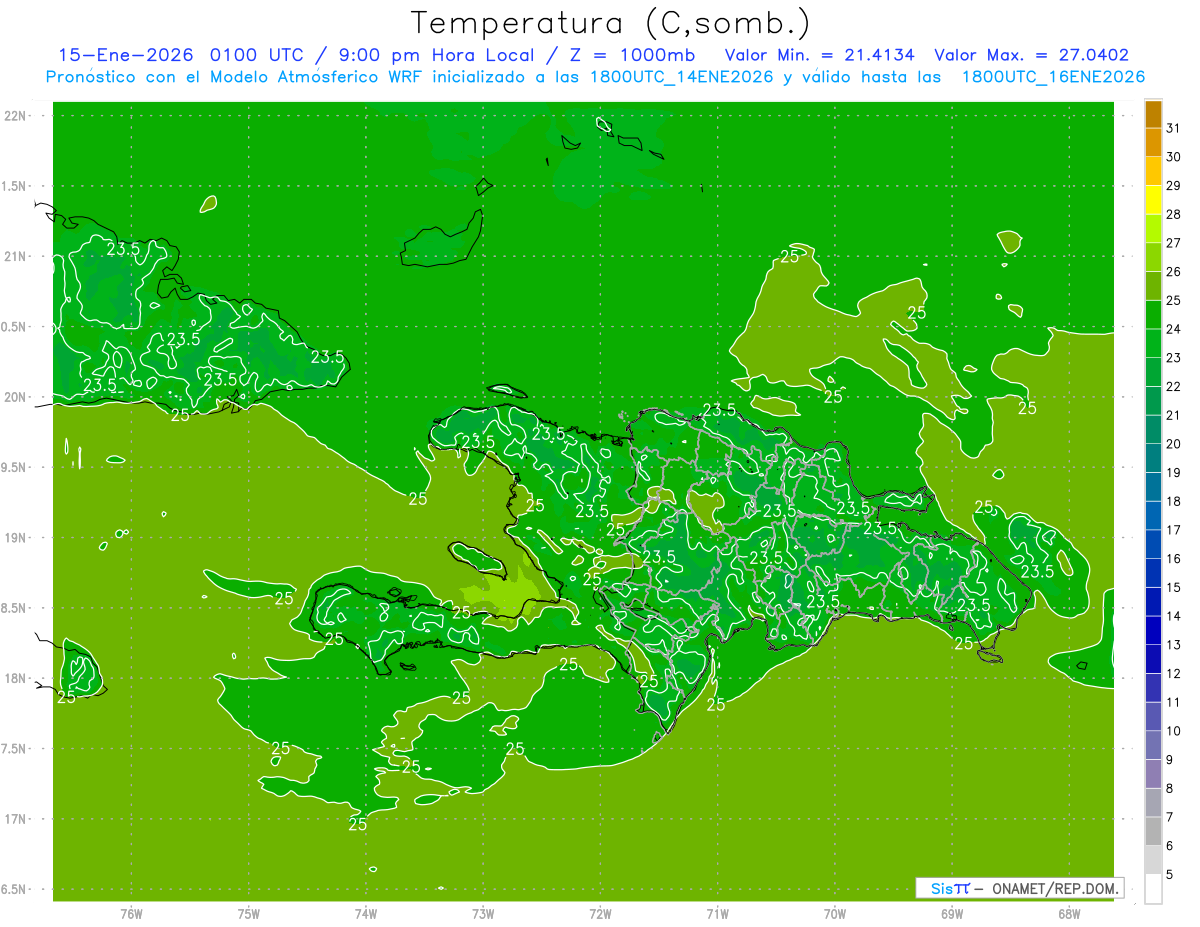Click legend value "7" on color bar
This screenshot has height=927, width=1200.
[x=1170, y=817]
